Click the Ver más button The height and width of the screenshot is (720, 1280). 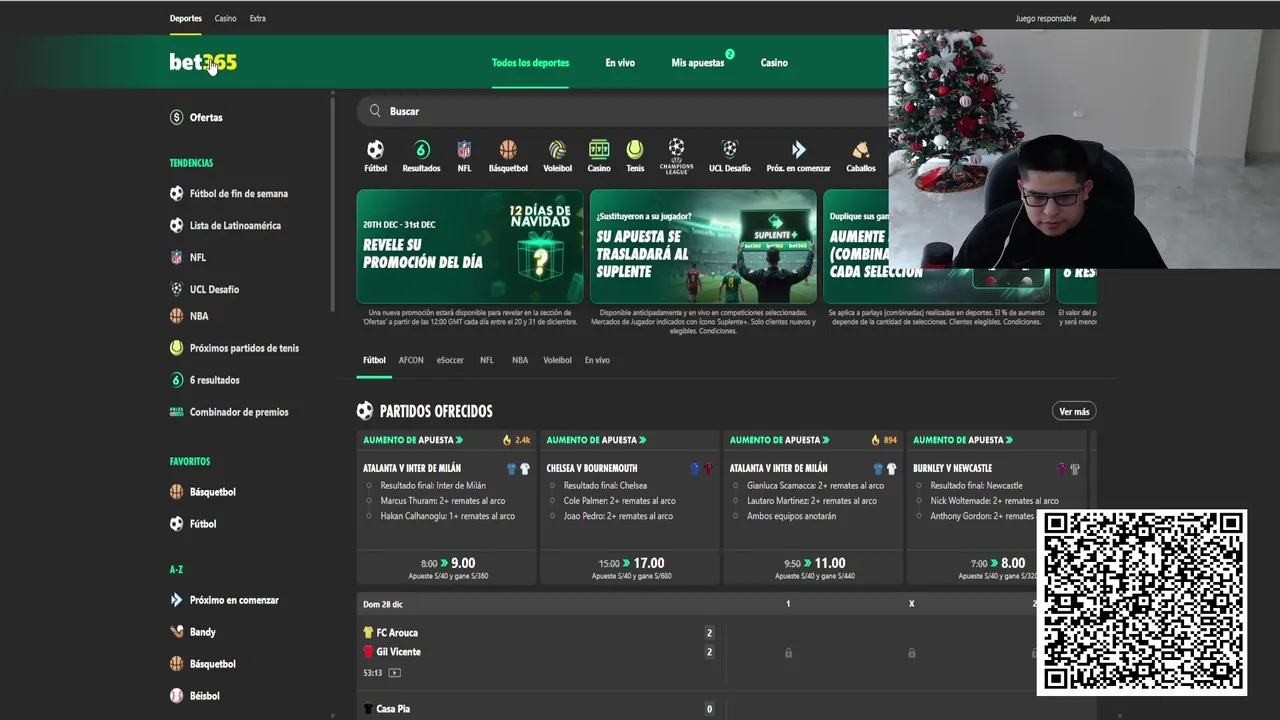point(1074,411)
